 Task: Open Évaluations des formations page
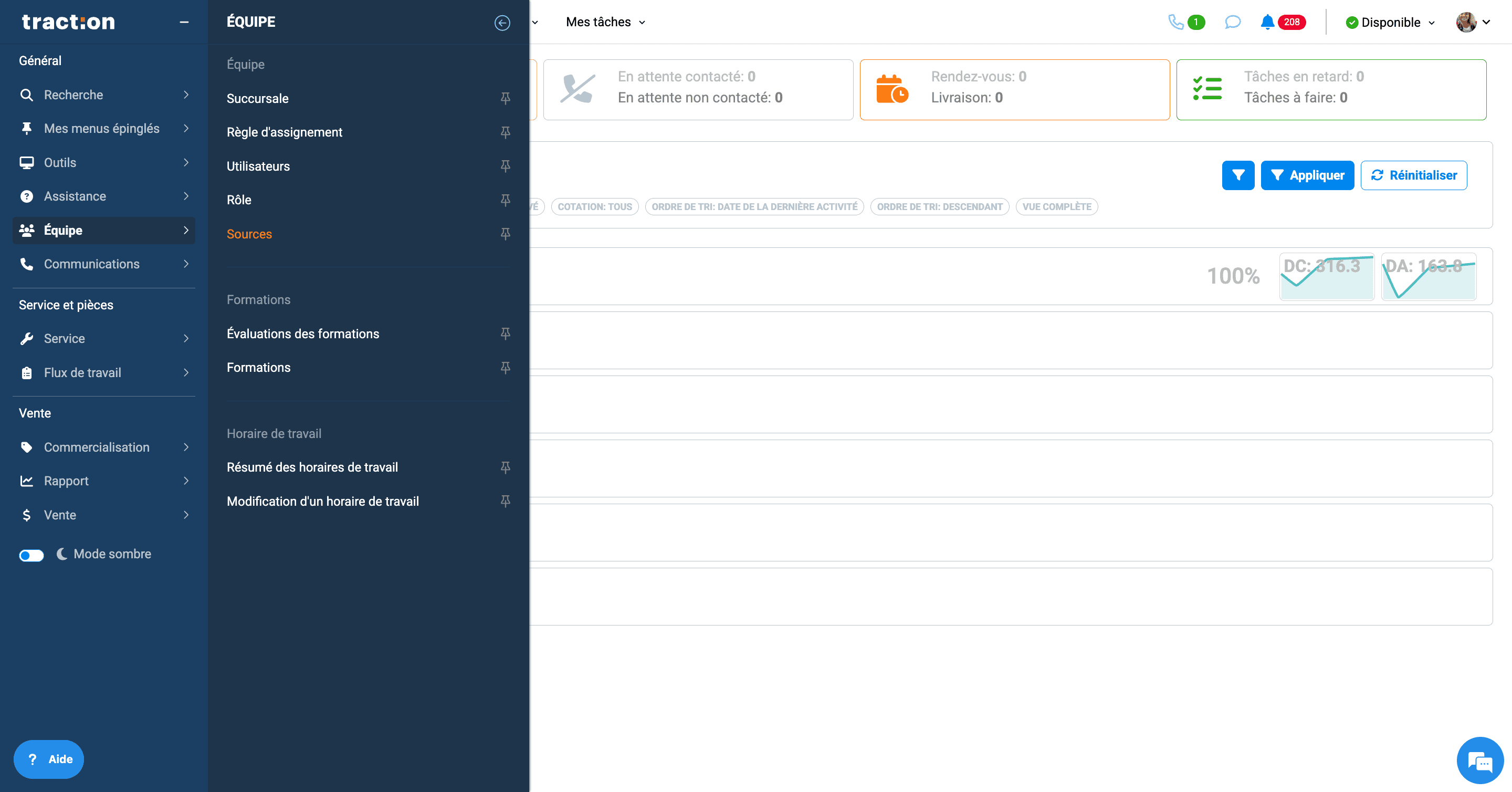[x=303, y=334]
